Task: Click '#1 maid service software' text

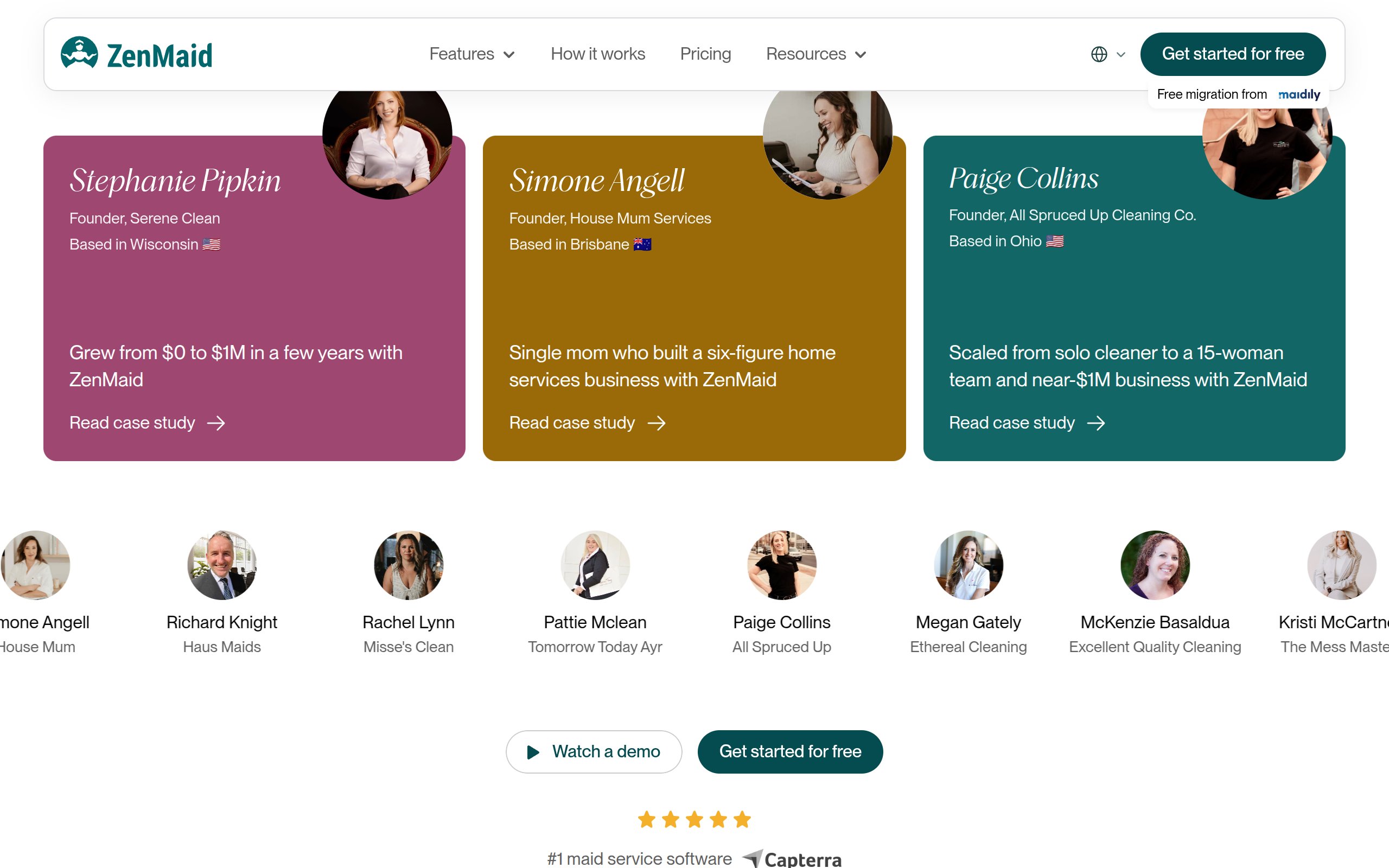Action: [x=639, y=859]
